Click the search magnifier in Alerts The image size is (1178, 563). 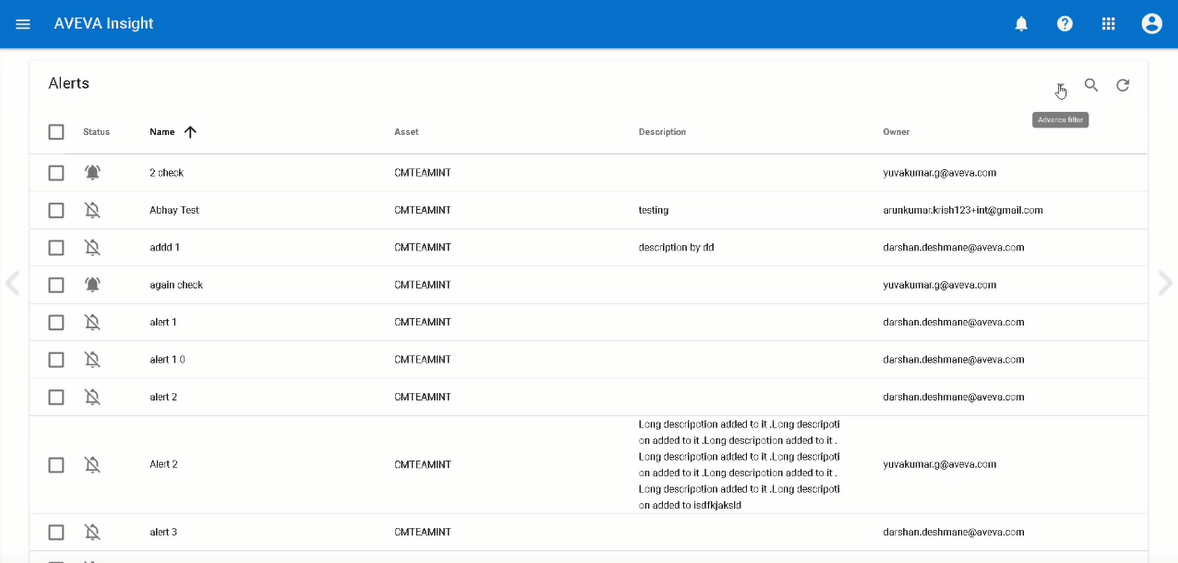[1091, 86]
